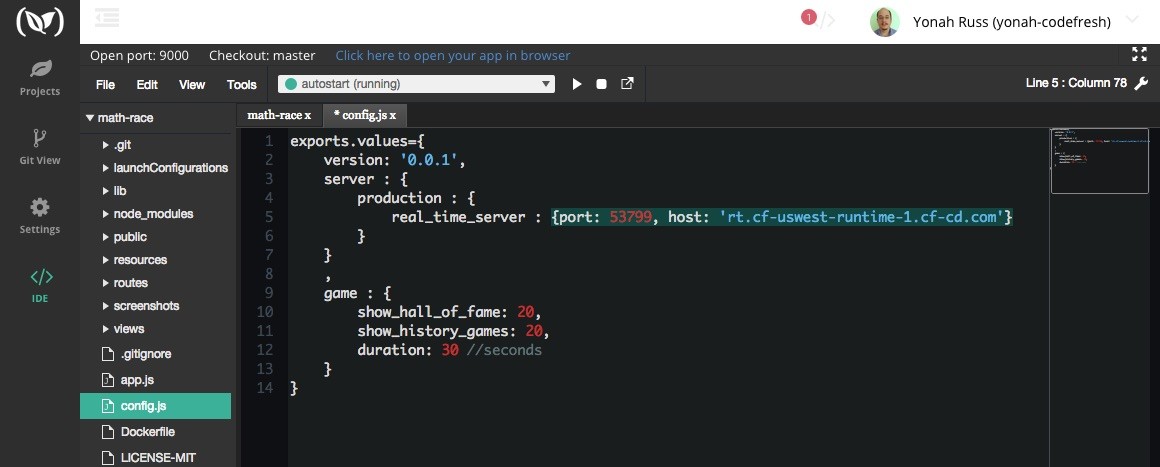Click the show_history_games code line
The width and height of the screenshot is (1160, 467).
point(454,331)
